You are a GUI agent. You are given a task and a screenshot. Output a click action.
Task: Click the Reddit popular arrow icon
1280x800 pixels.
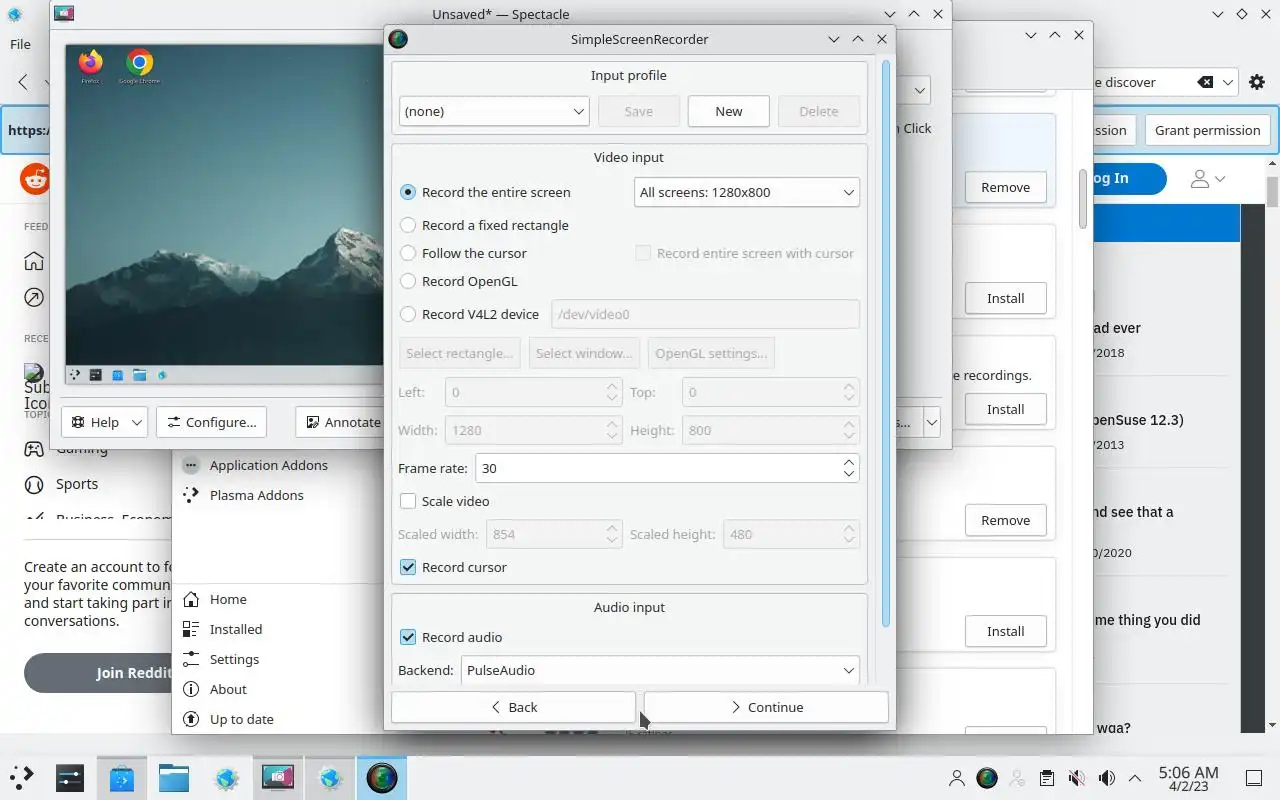34,297
